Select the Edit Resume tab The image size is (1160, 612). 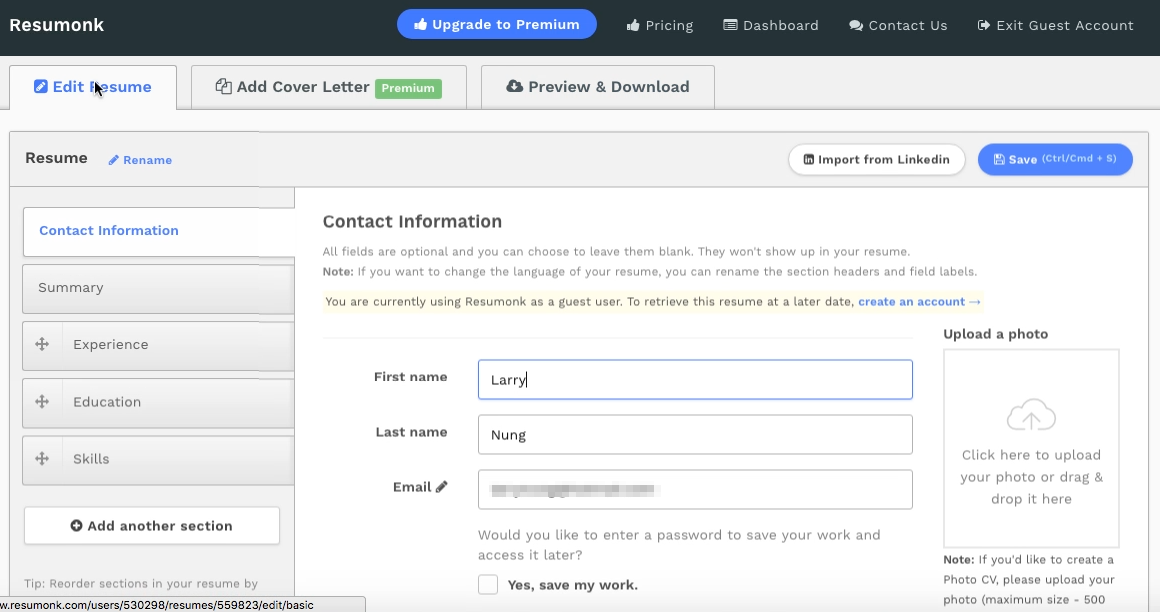[93, 87]
